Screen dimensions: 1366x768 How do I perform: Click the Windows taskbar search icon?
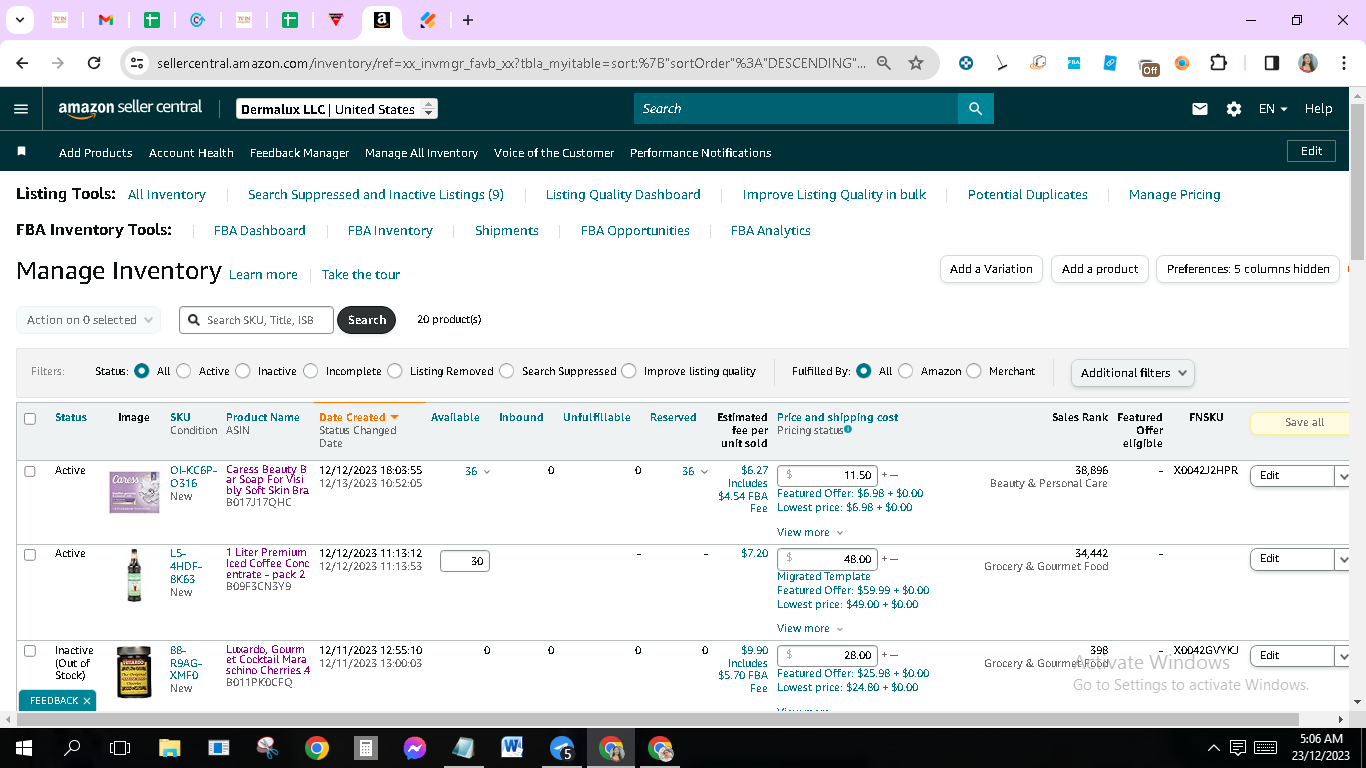pyautogui.click(x=72, y=747)
